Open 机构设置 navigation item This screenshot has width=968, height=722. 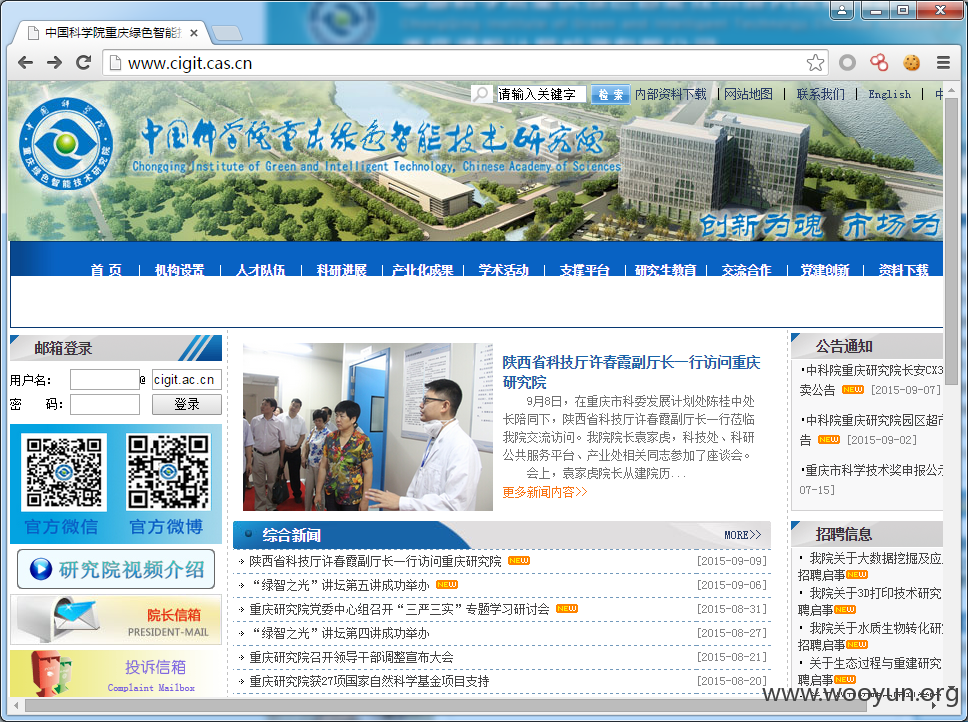pos(179,270)
